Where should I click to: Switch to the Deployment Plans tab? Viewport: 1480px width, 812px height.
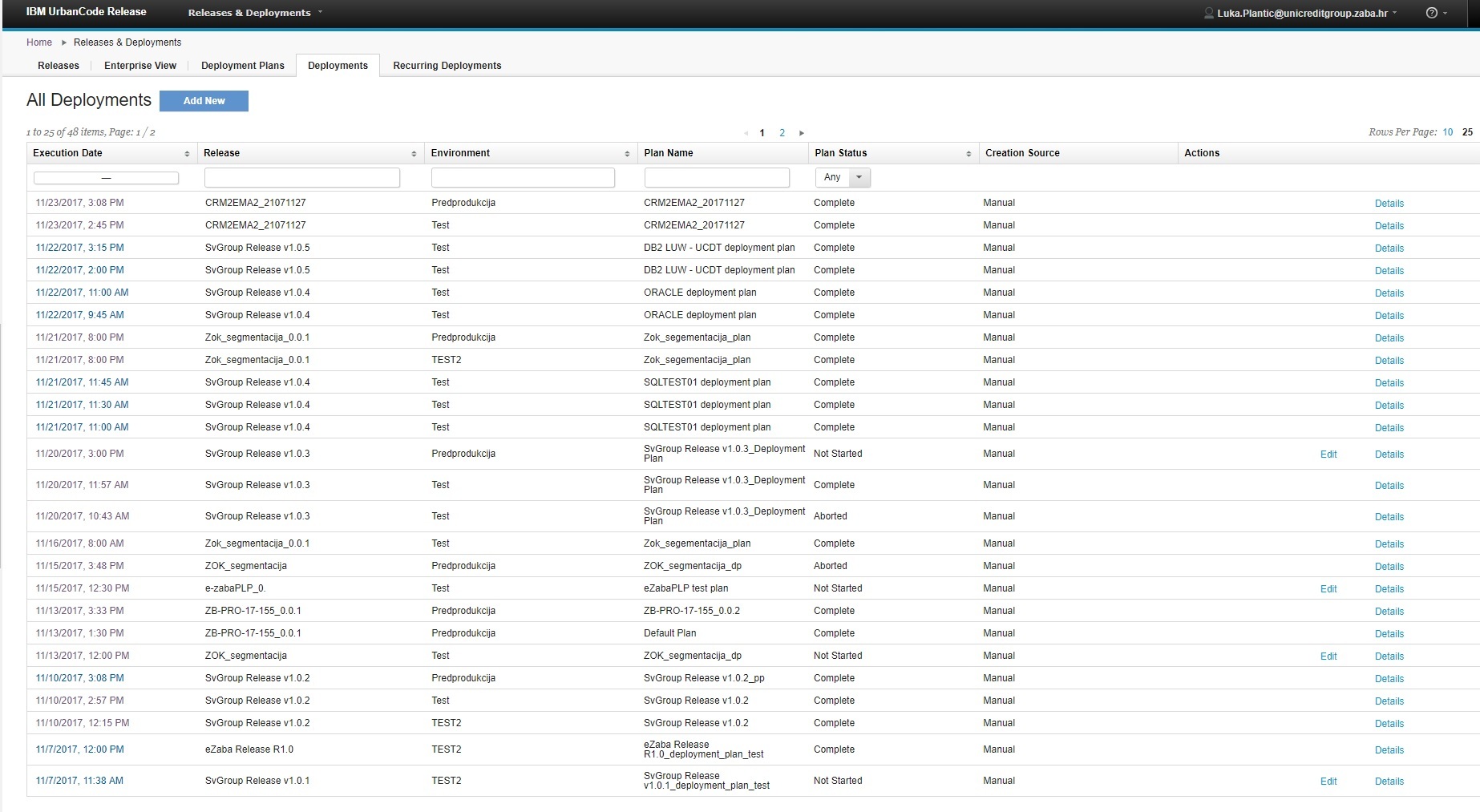pyautogui.click(x=242, y=66)
